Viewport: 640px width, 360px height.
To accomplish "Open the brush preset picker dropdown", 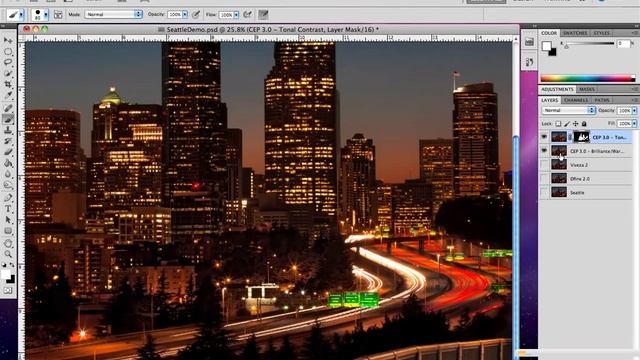I will coord(46,15).
